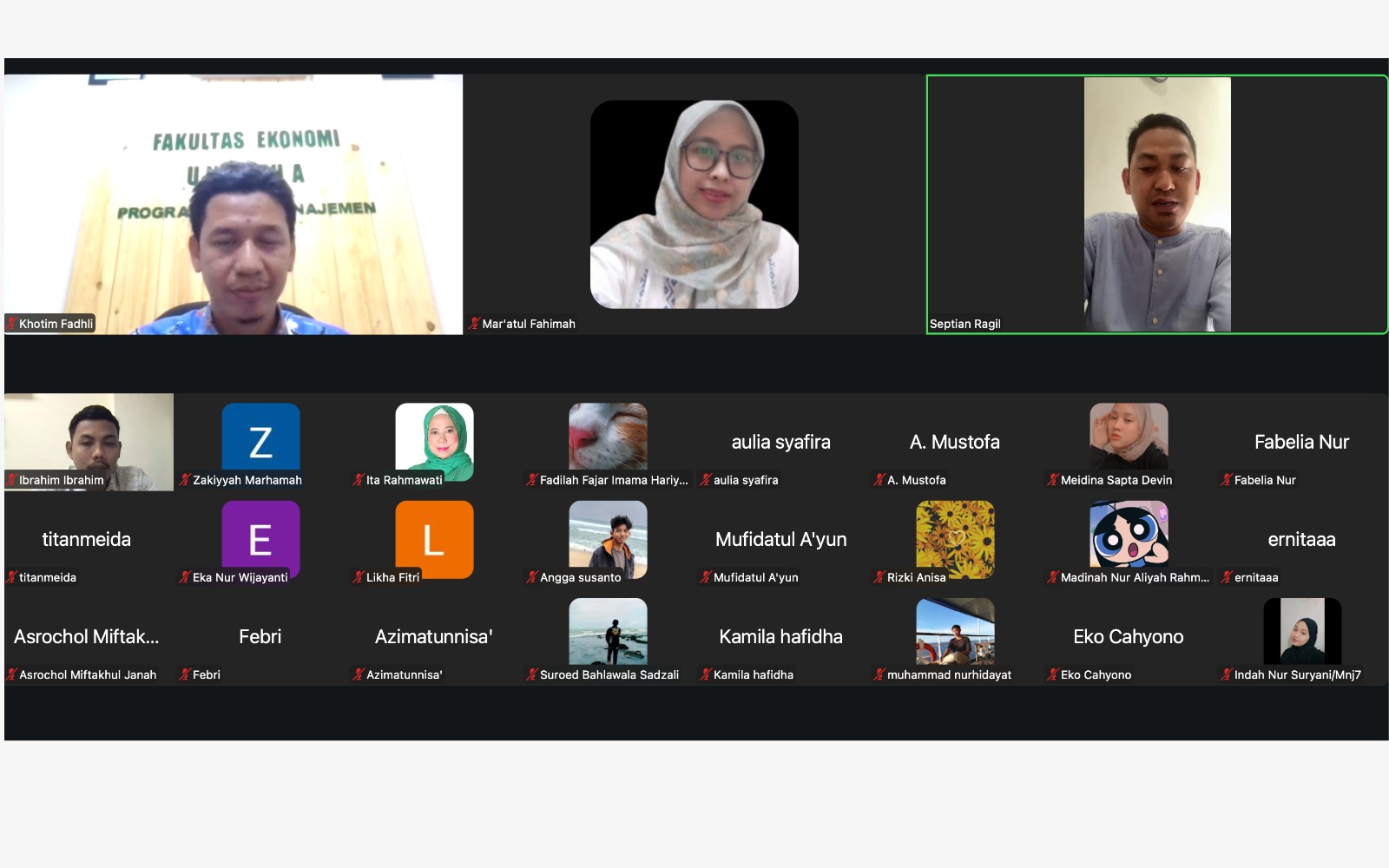
Task: Select the orange L avatar tile
Action: pos(434,538)
